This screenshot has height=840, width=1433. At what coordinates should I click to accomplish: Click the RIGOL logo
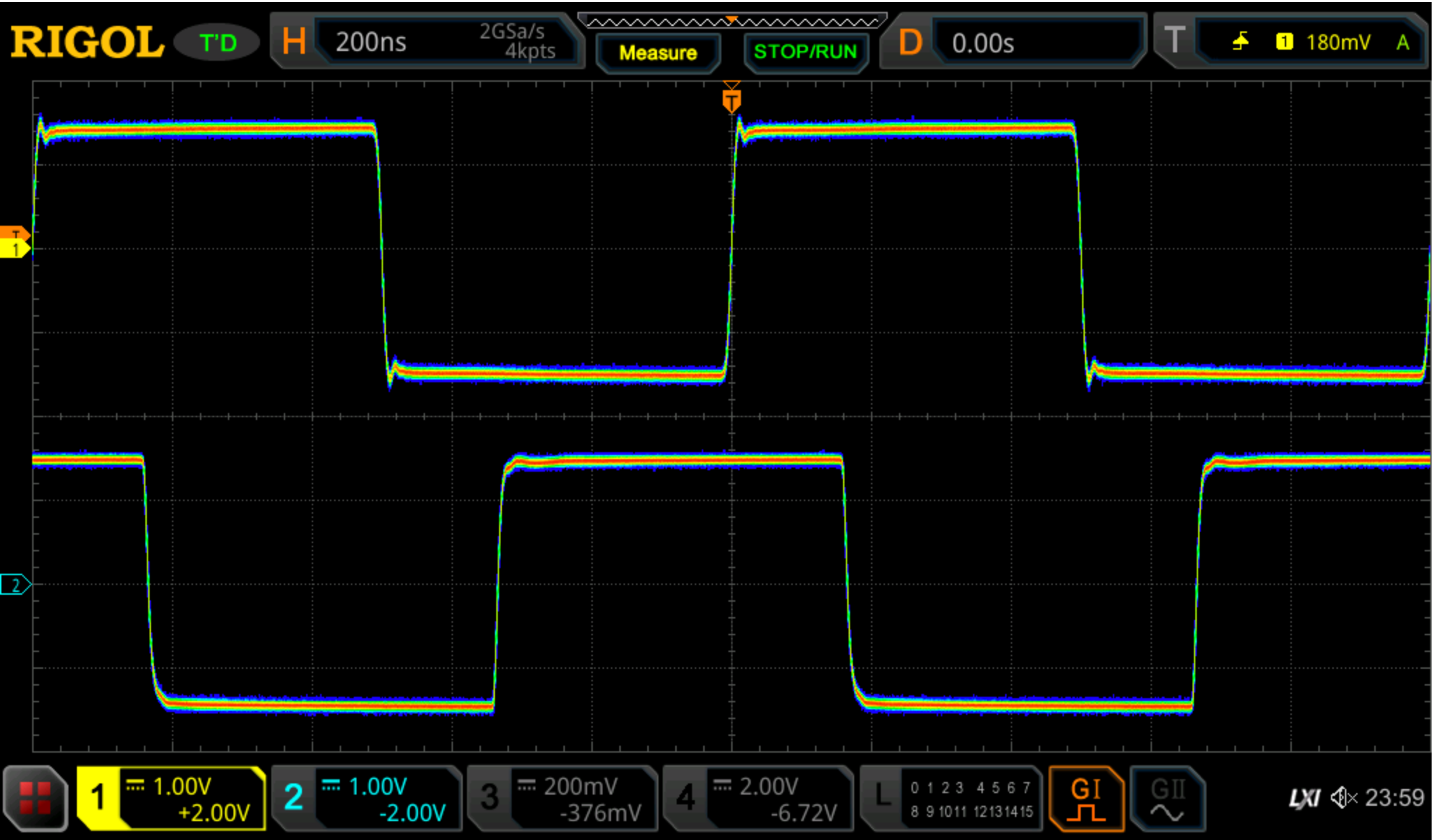click(87, 42)
